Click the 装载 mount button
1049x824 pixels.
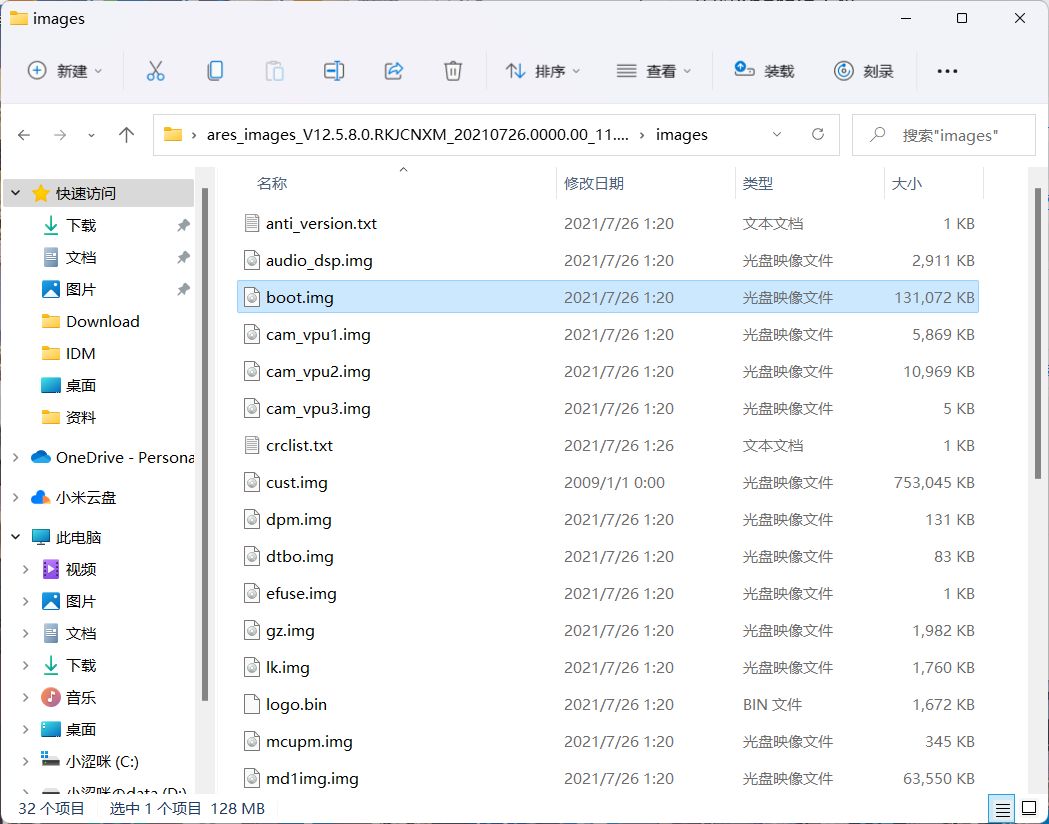coord(765,71)
